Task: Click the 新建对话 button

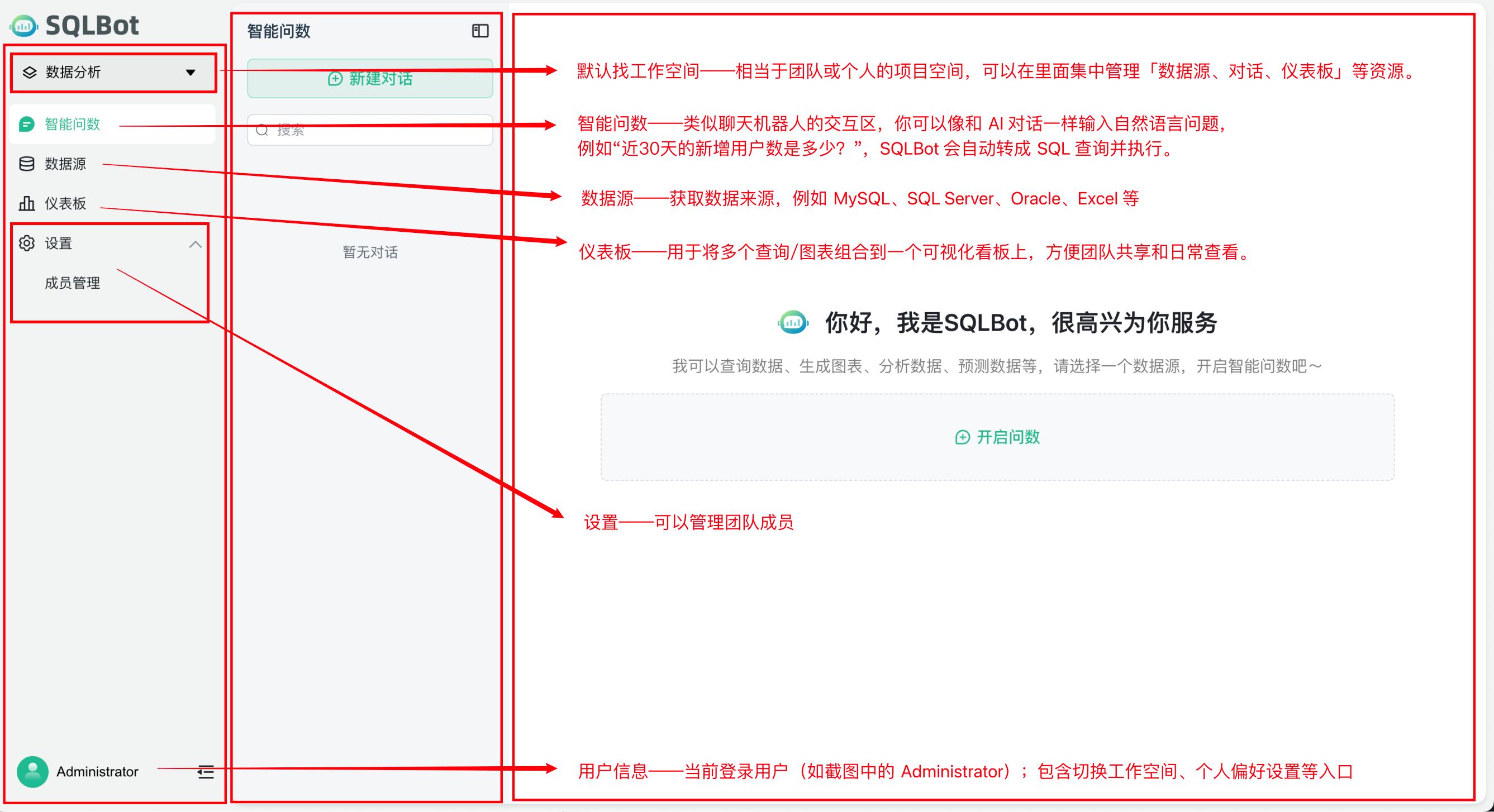Action: coord(370,79)
